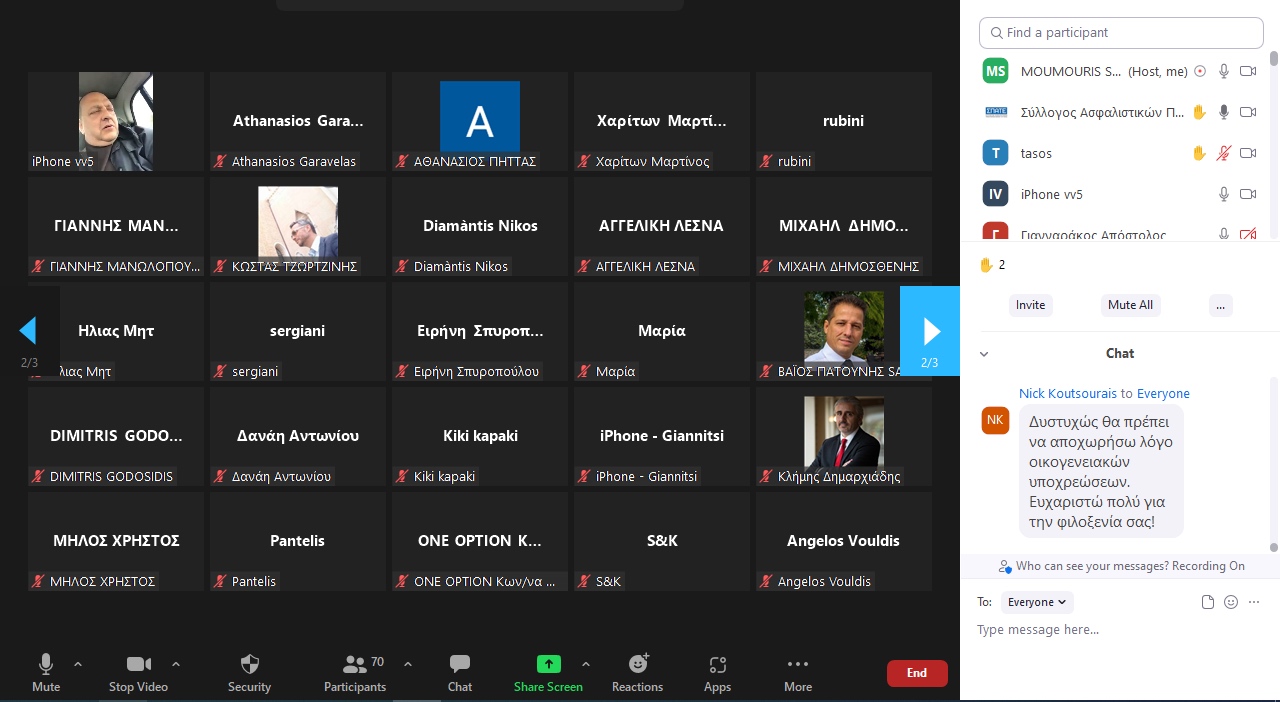Open the More options toolbar icon

pyautogui.click(x=797, y=665)
